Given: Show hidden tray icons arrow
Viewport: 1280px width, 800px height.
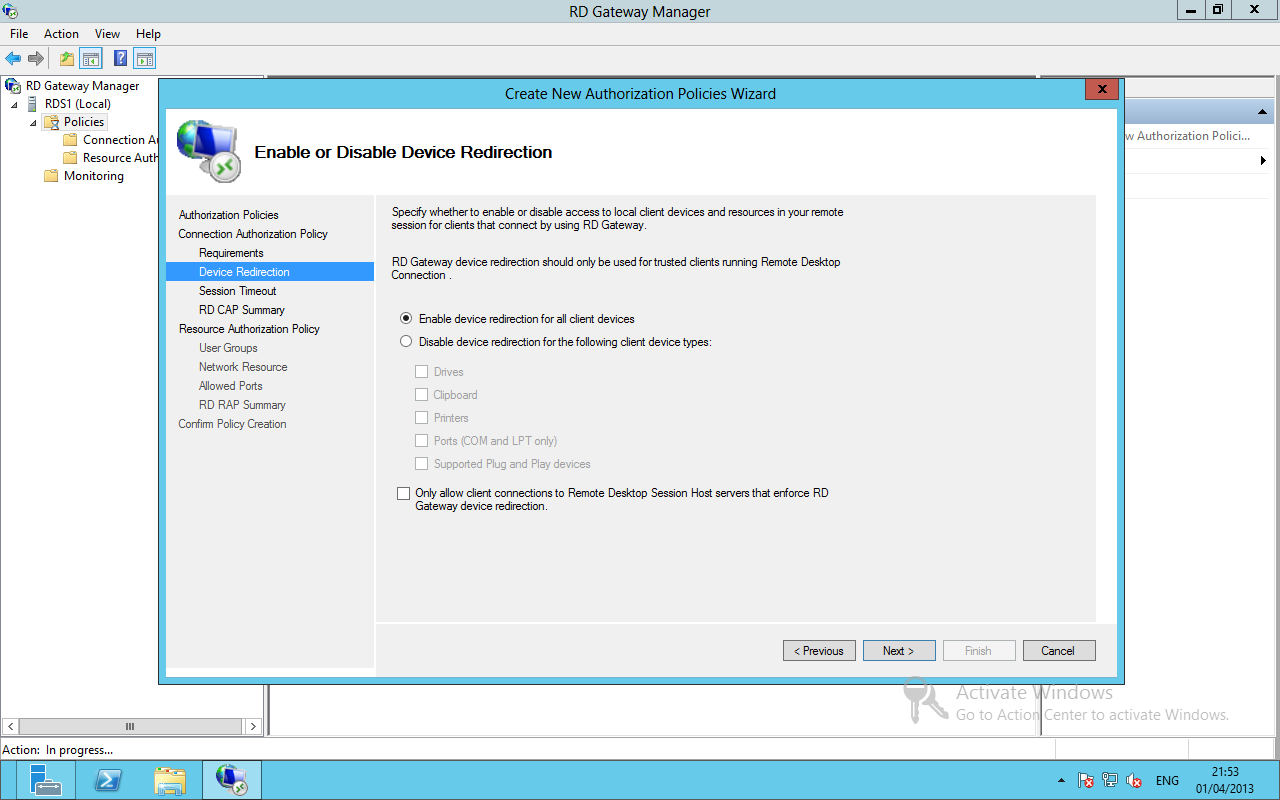Looking at the screenshot, I should (x=1061, y=781).
